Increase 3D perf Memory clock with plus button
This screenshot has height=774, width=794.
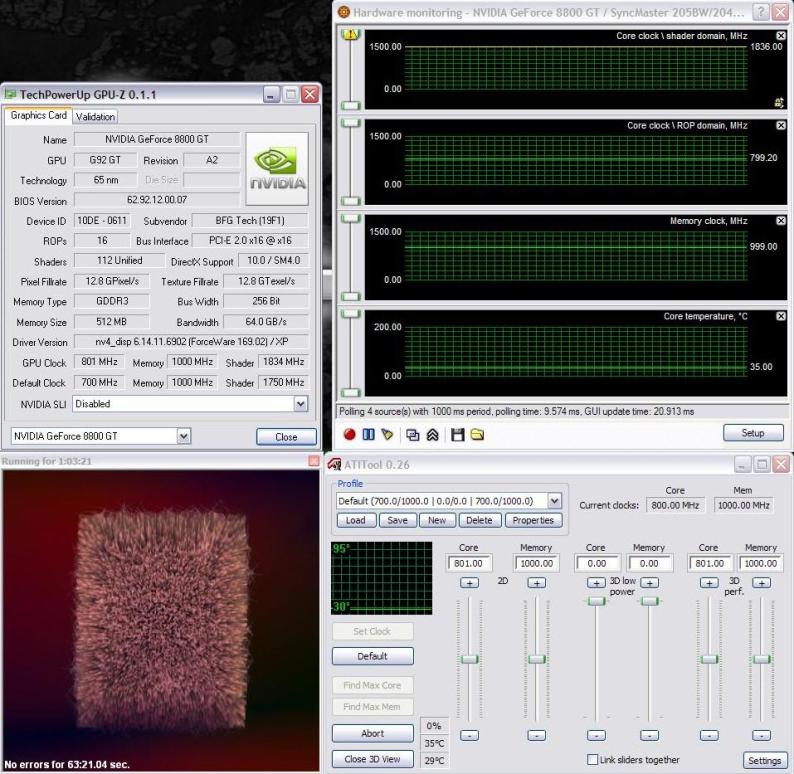pyautogui.click(x=762, y=583)
